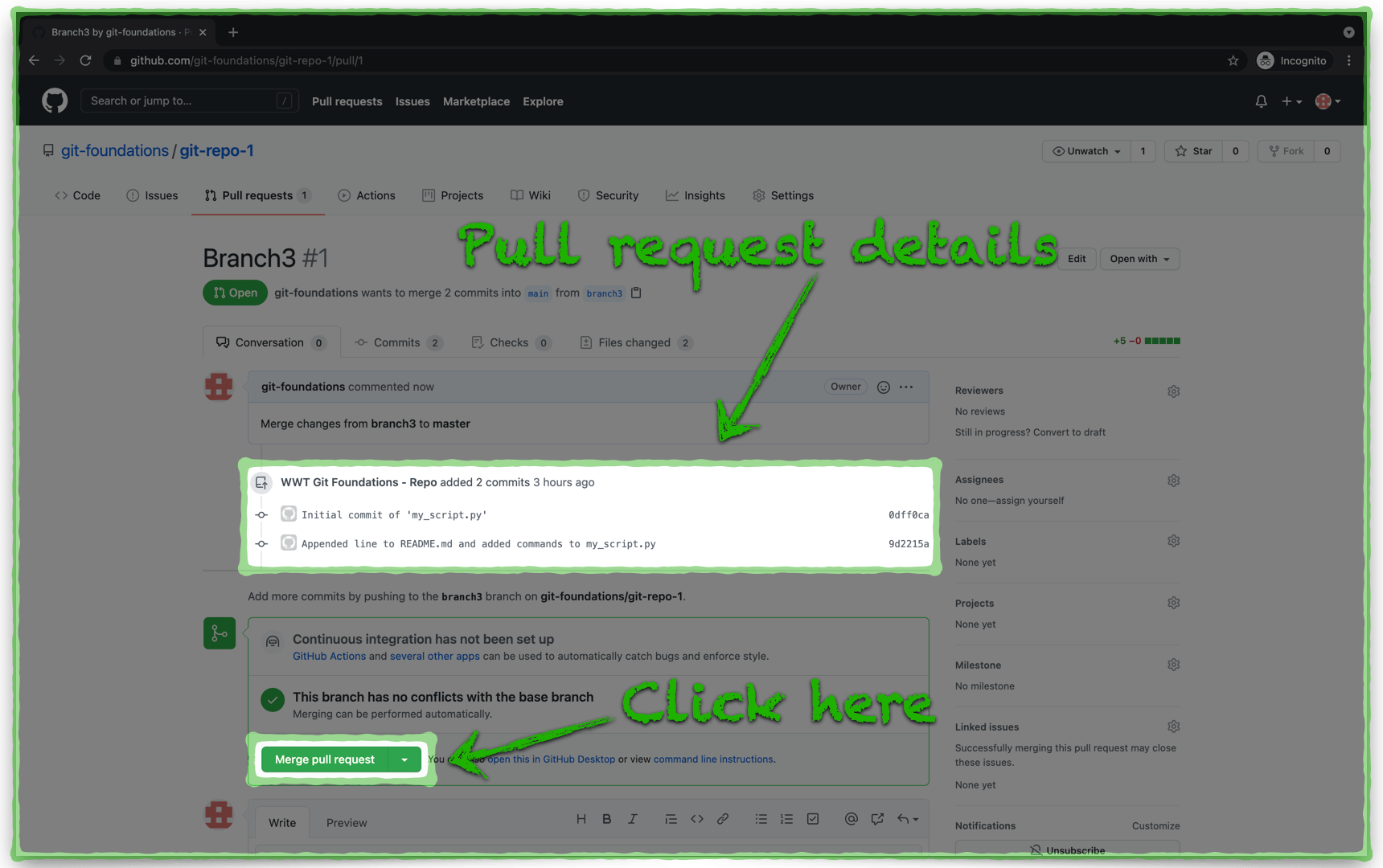This screenshot has width=1383, height=868.
Task: Switch to the Issues repository tab
Action: pyautogui.click(x=152, y=195)
